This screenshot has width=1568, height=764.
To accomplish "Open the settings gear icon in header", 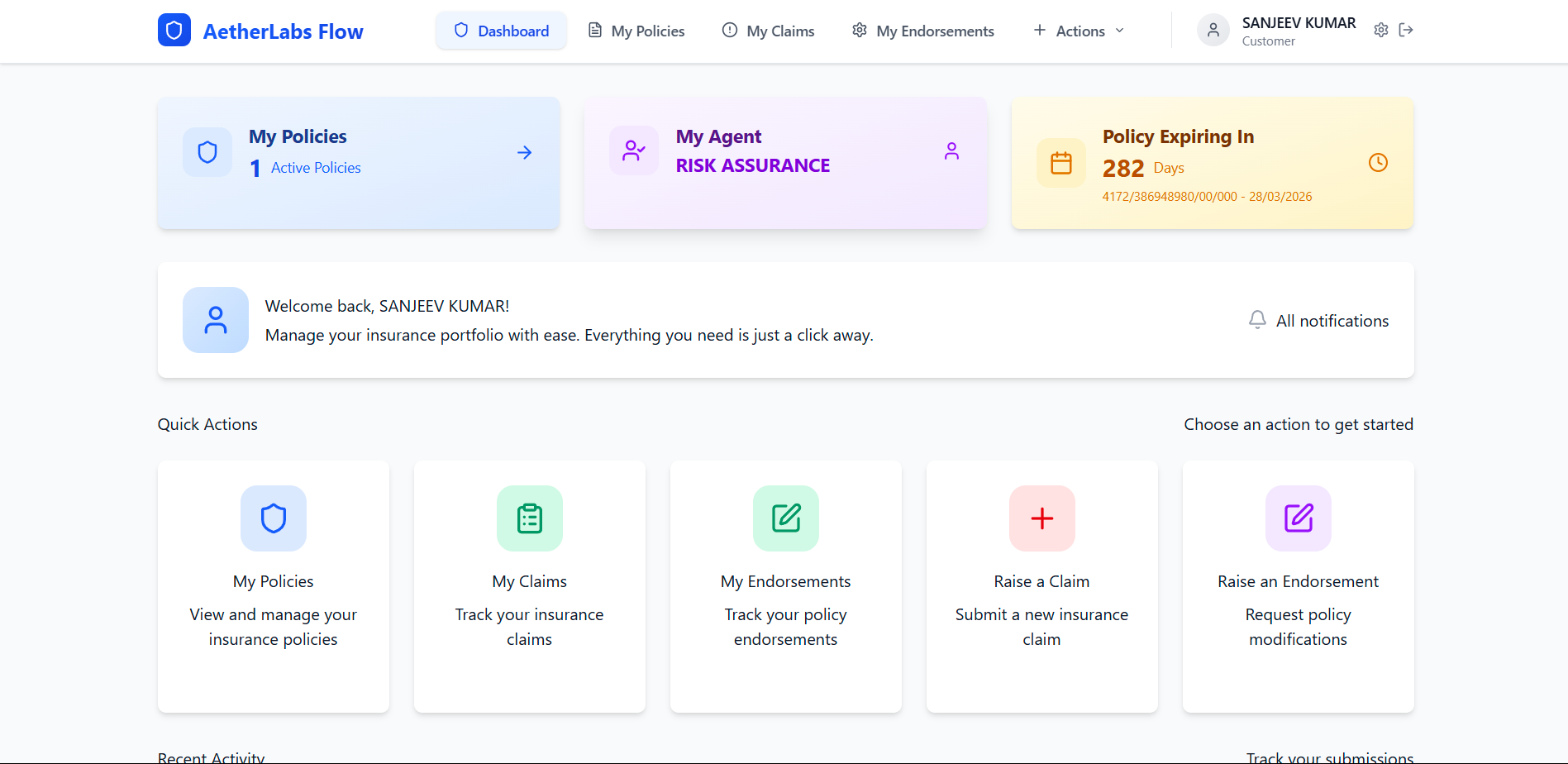I will 1380,30.
